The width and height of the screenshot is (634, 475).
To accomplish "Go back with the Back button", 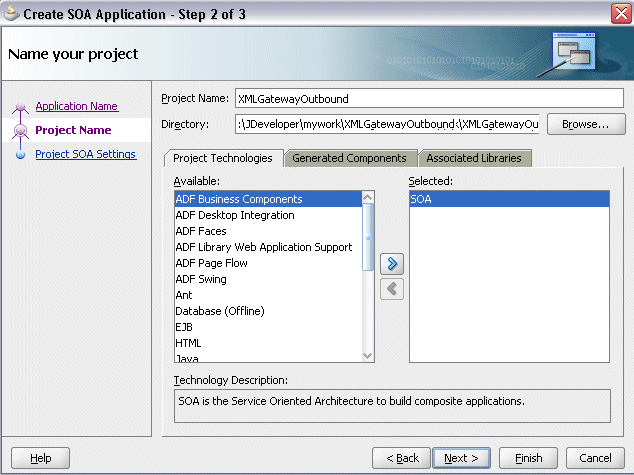I will [x=401, y=458].
